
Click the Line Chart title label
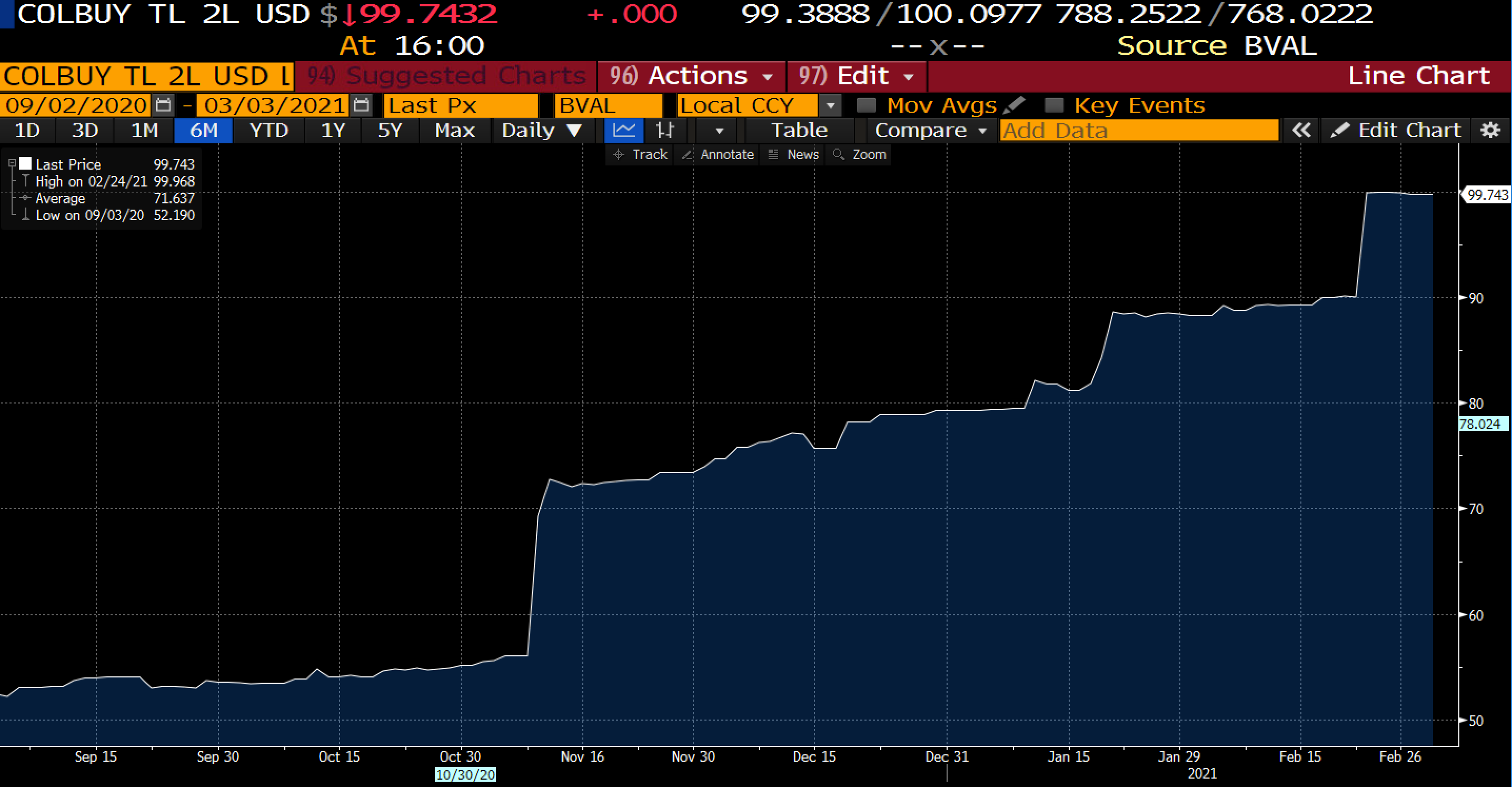click(1419, 76)
